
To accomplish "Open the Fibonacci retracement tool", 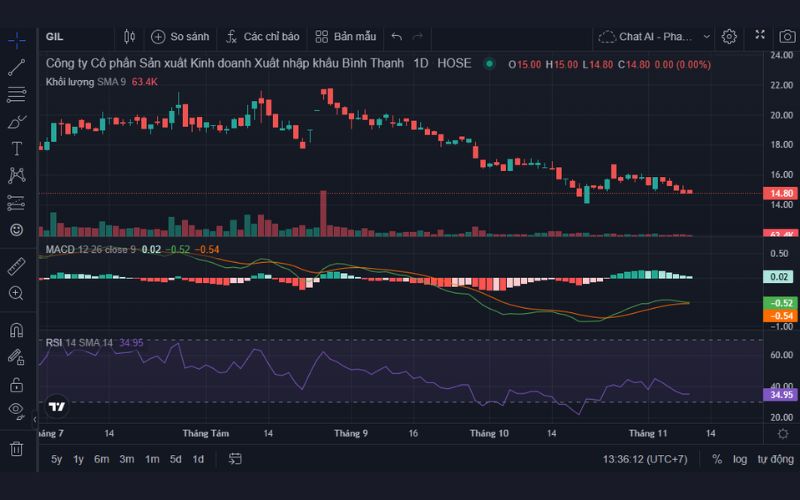I will pos(16,95).
